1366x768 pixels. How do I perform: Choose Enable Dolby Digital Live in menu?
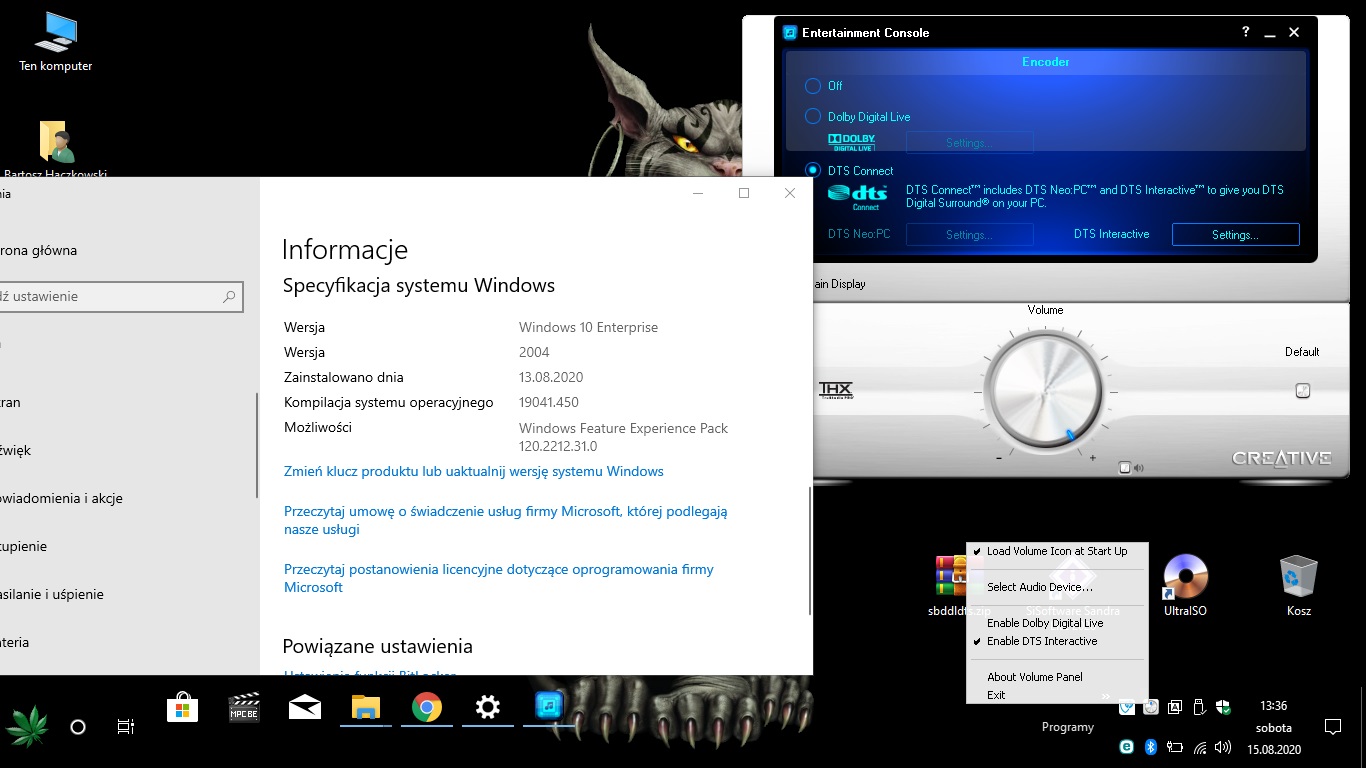tap(1057, 623)
